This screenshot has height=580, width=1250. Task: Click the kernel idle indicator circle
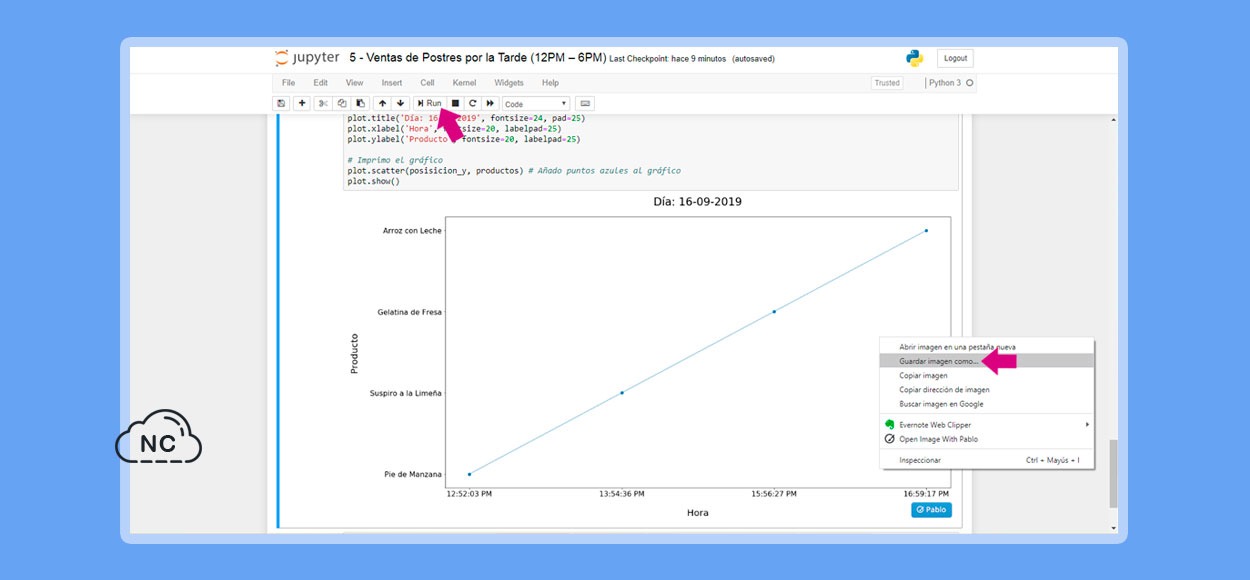point(969,83)
